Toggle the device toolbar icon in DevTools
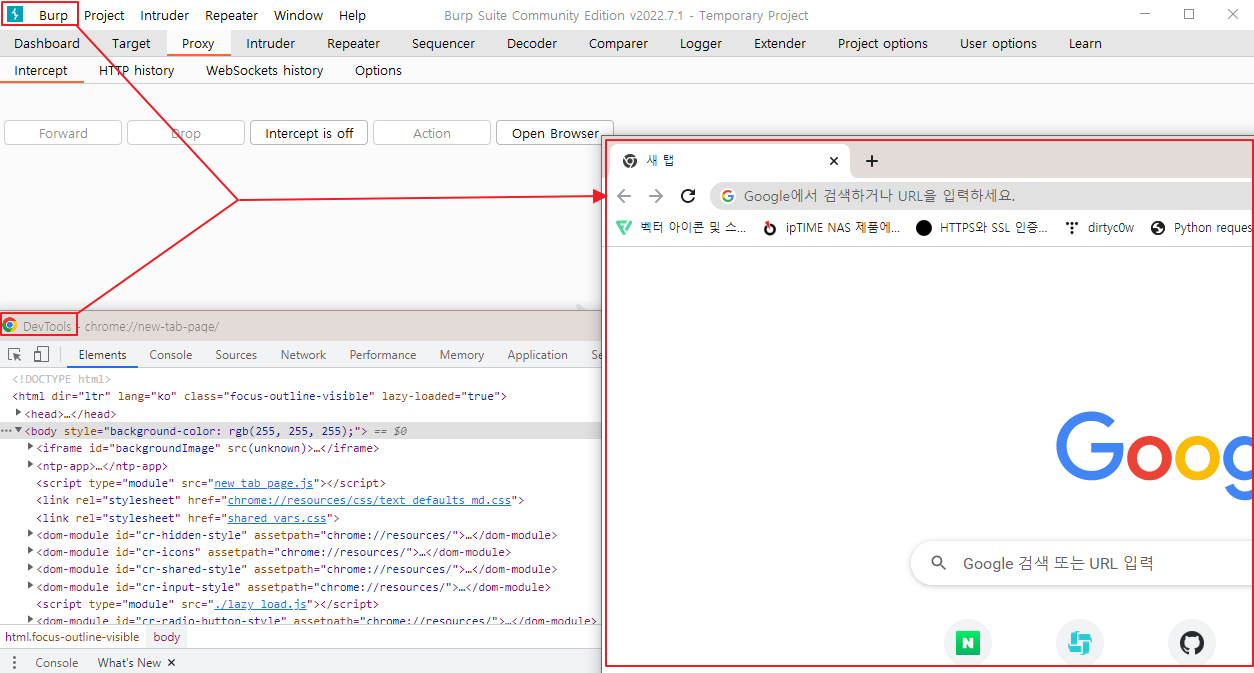The height and width of the screenshot is (673, 1254). pos(41,354)
